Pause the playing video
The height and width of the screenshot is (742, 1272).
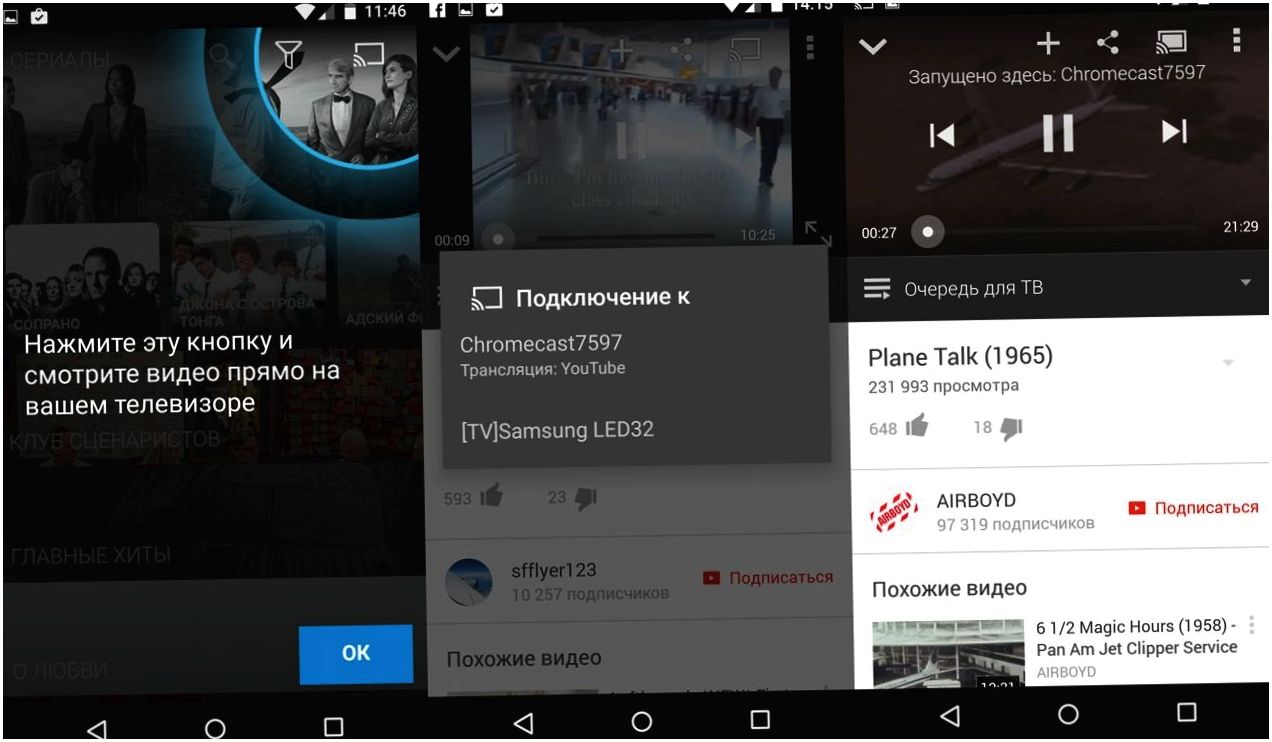(x=1058, y=132)
